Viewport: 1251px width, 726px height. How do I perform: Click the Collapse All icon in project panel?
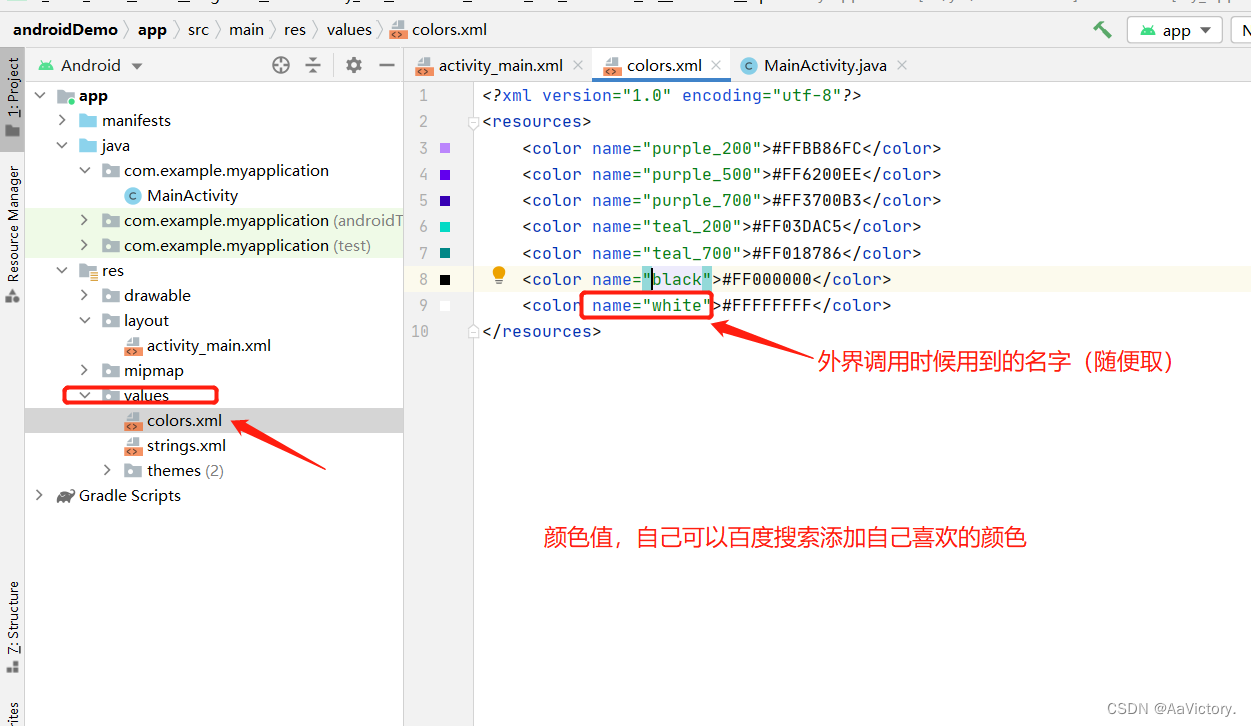(313, 65)
